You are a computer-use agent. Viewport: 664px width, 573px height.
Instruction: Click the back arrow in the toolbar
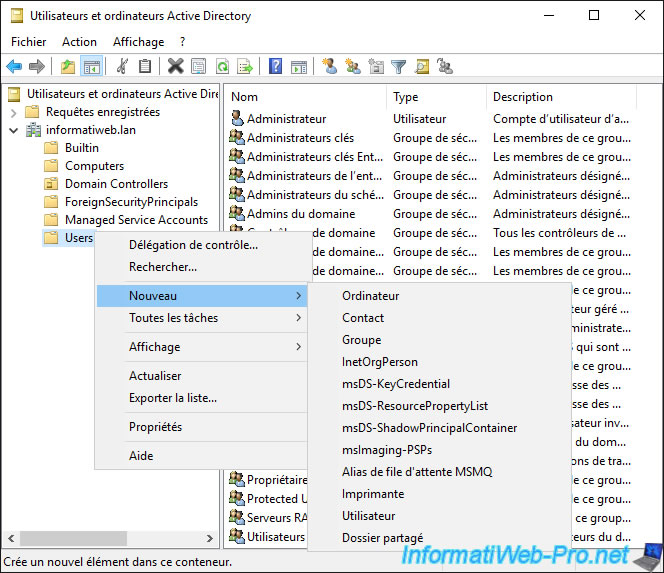click(14, 67)
